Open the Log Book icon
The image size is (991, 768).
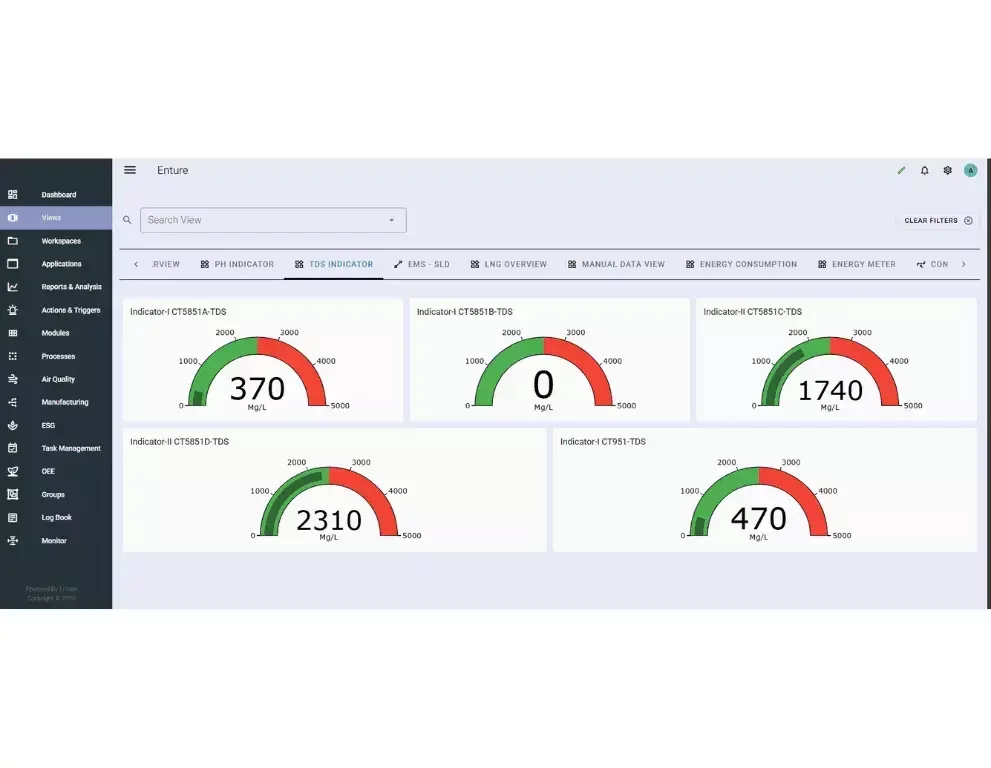tap(13, 517)
